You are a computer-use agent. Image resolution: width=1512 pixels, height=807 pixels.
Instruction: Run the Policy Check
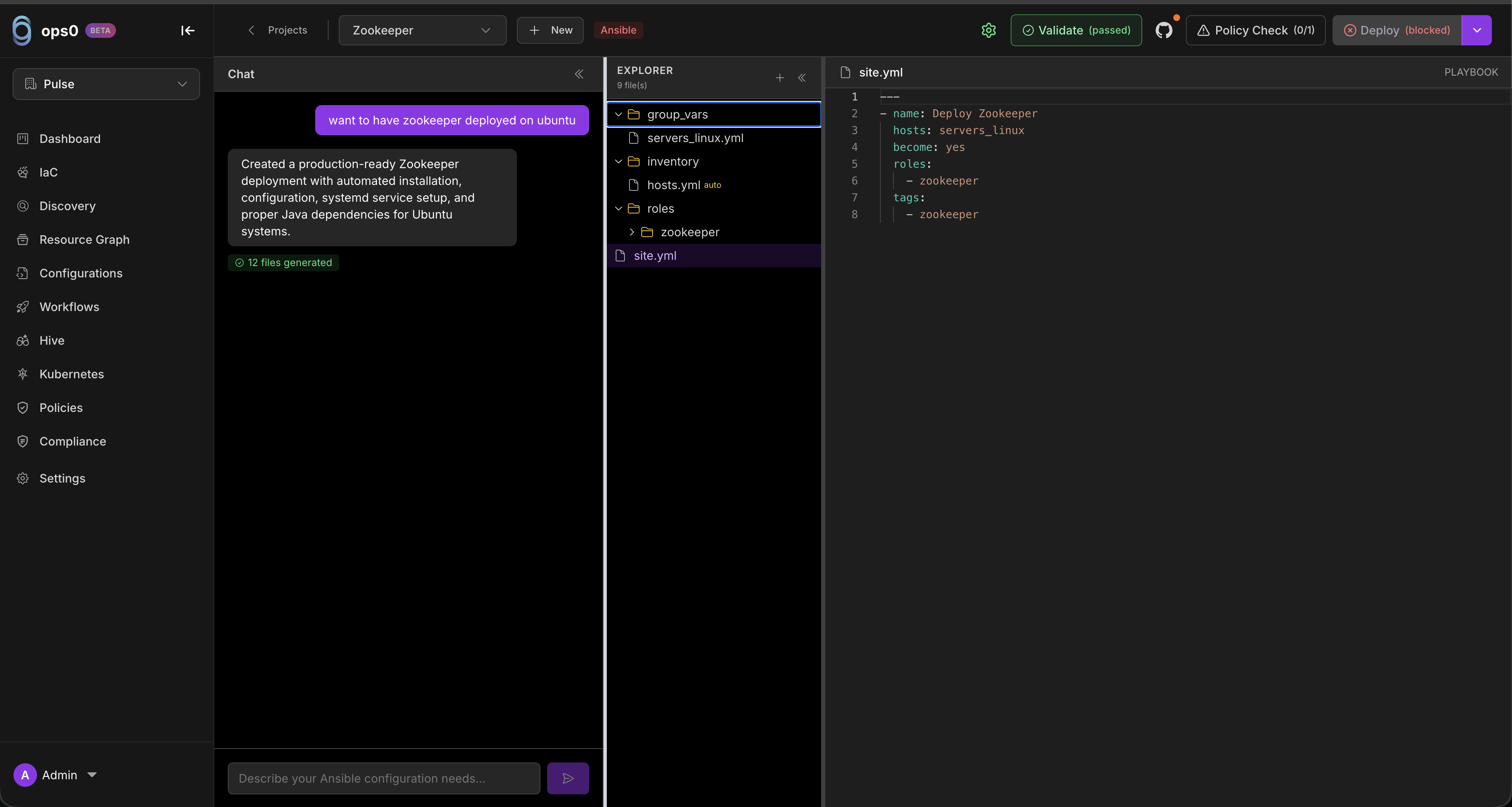(1255, 30)
